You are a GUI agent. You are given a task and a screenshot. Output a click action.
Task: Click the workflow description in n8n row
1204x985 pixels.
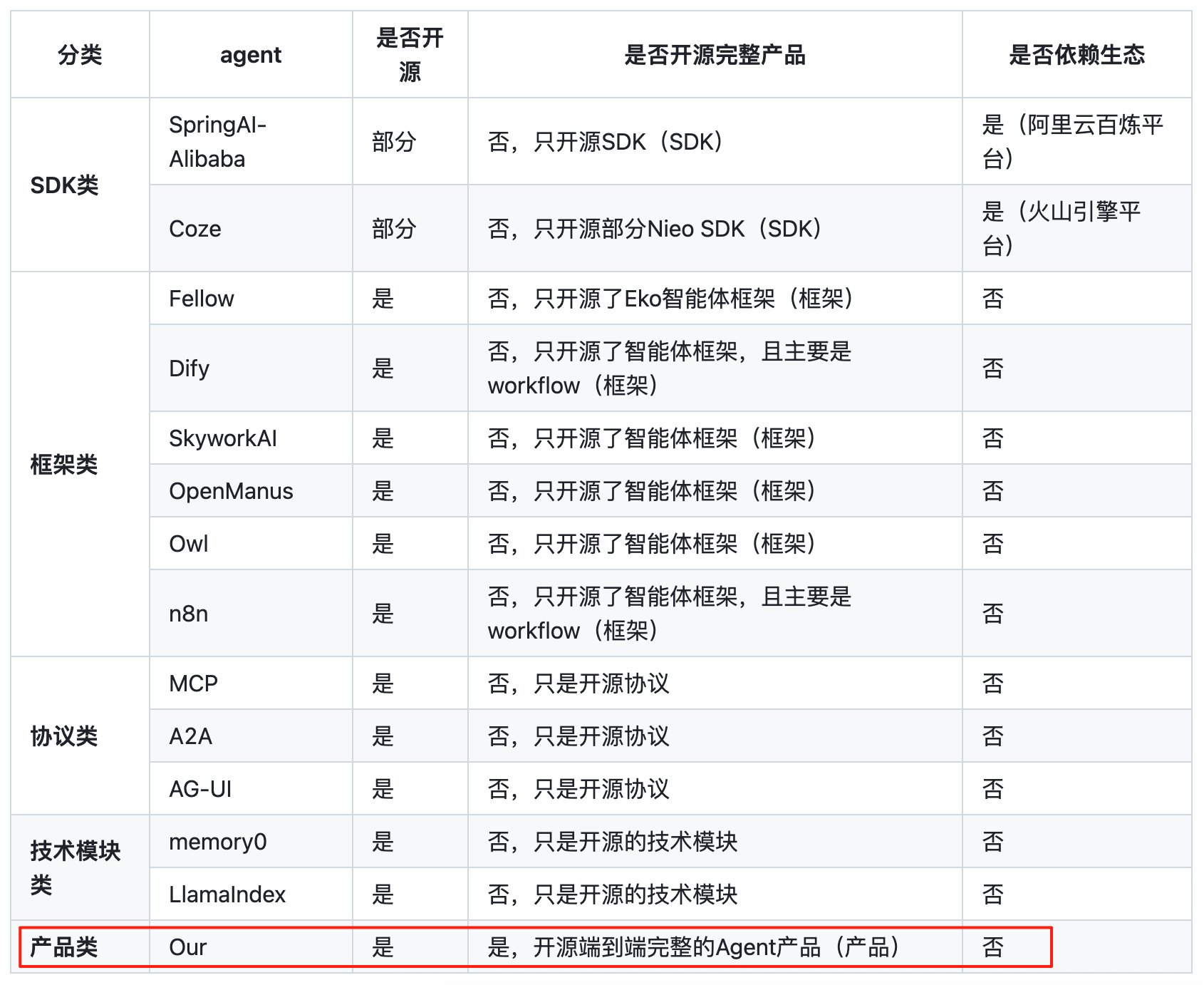click(670, 614)
